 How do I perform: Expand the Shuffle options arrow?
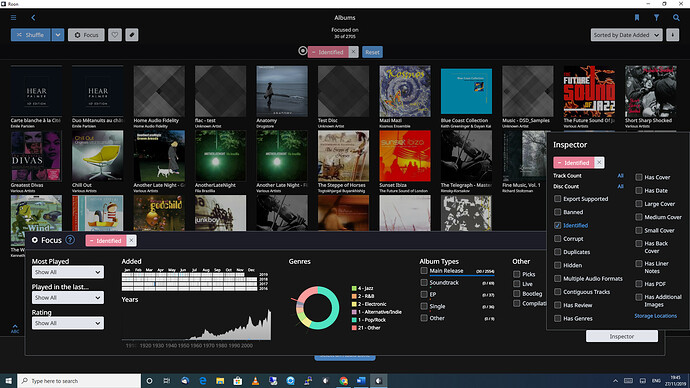point(58,35)
